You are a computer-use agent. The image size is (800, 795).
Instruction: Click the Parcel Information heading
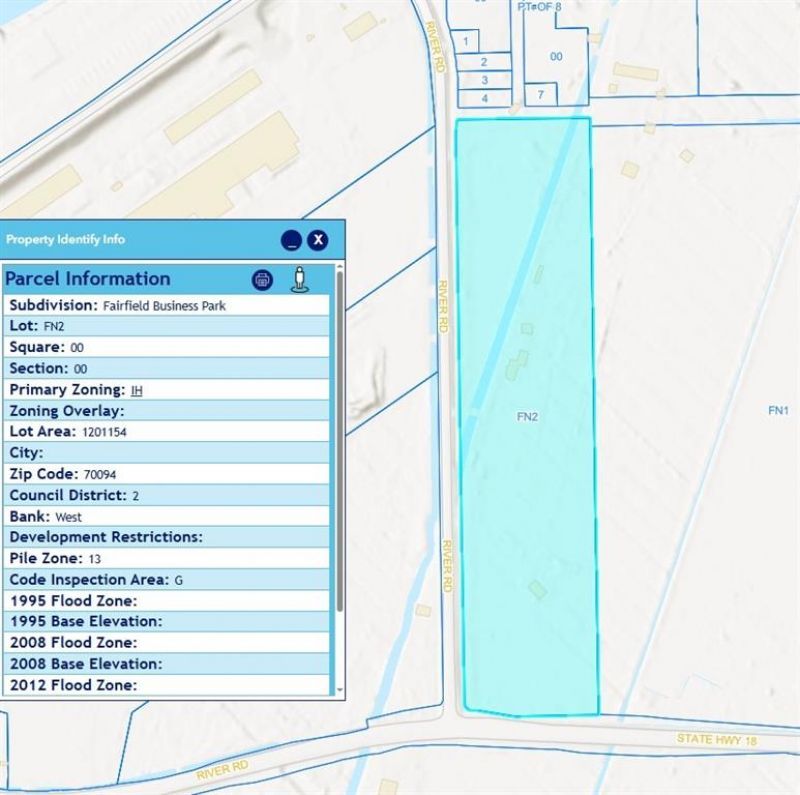[x=88, y=279]
